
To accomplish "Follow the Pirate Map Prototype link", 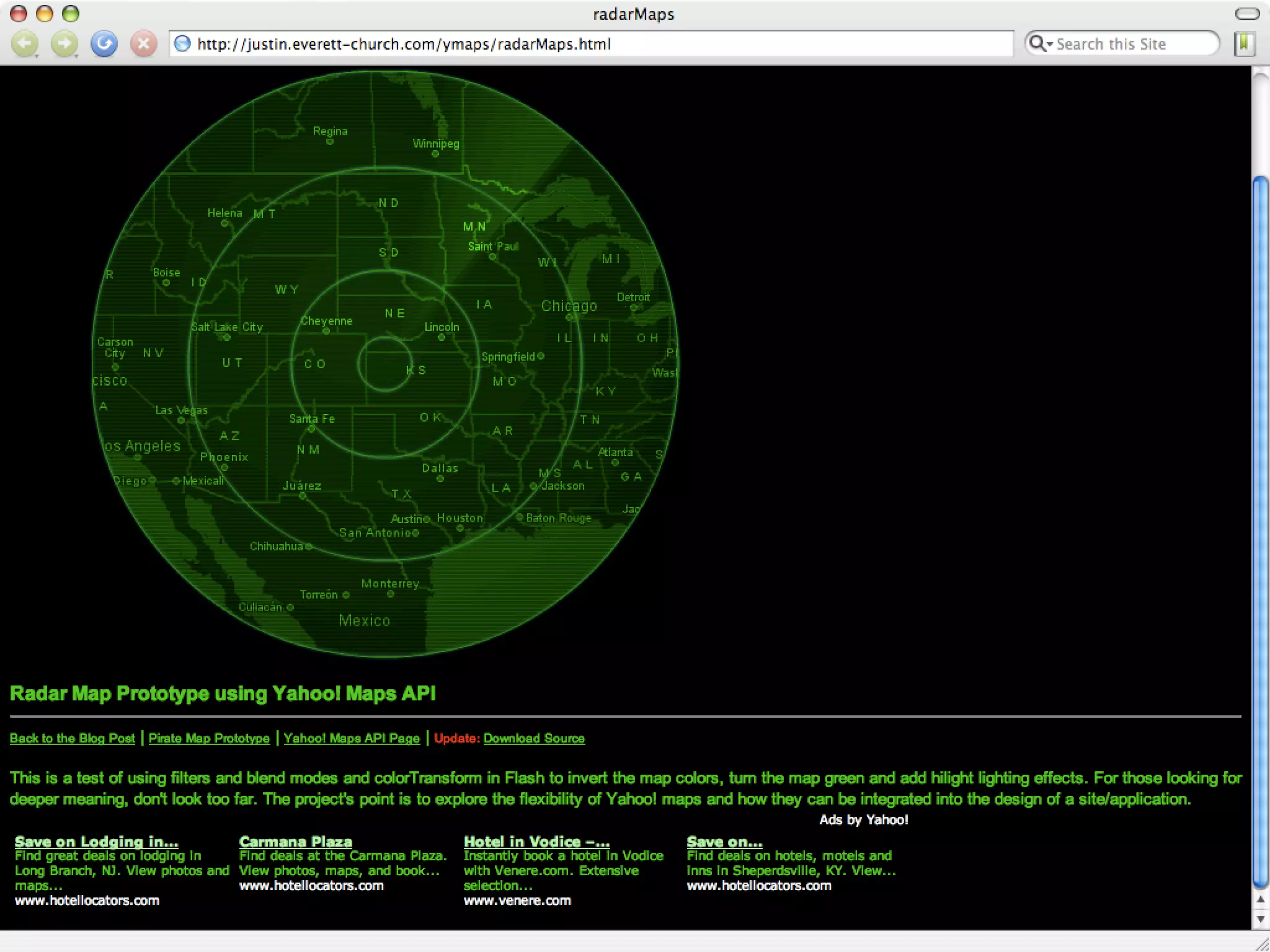I will 209,738.
